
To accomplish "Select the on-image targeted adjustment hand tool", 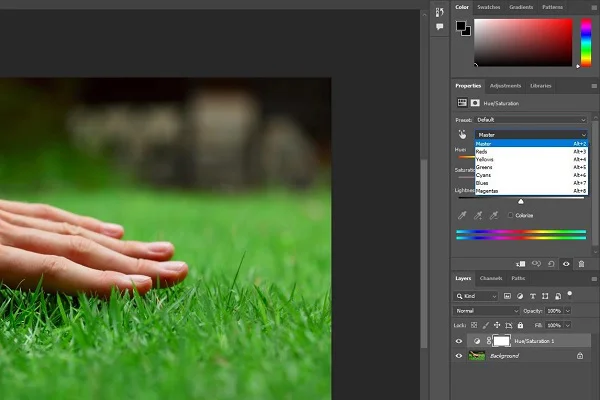I will click(x=462, y=134).
